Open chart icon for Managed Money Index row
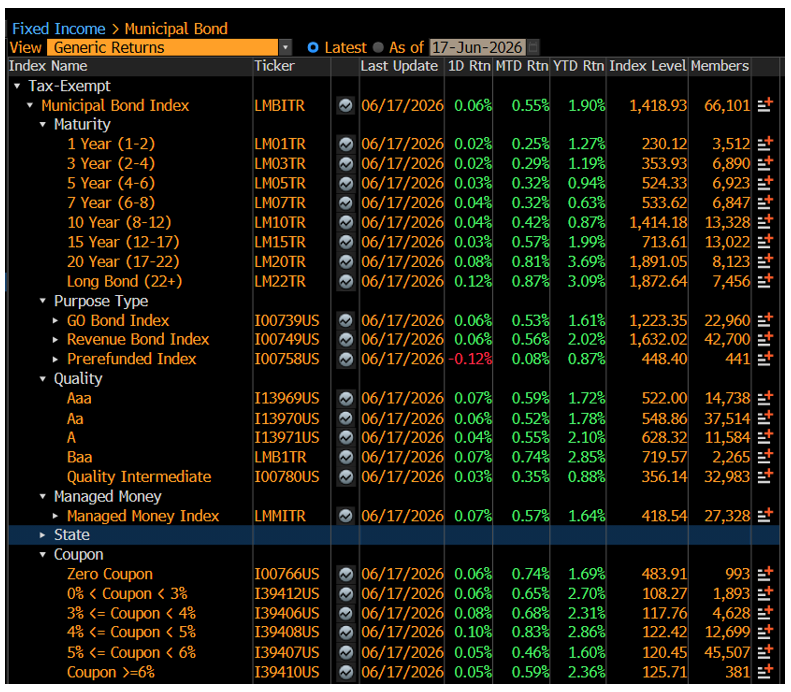Image resolution: width=791 pixels, height=692 pixels. point(346,516)
